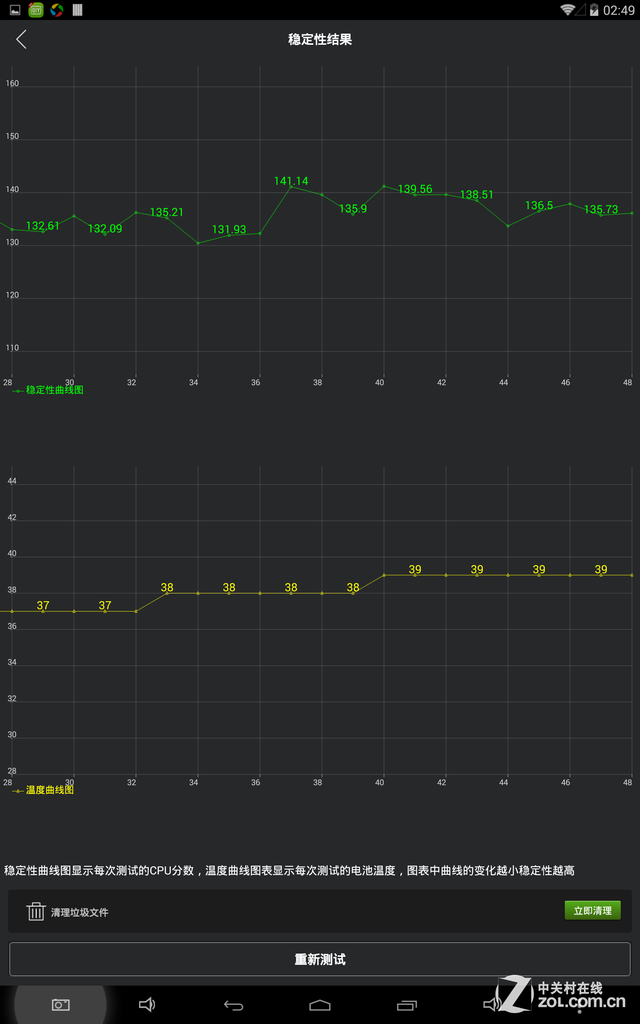Select the 稳定性曲线图 green legend entry
Screen dimensions: 640x1024
tap(48, 390)
